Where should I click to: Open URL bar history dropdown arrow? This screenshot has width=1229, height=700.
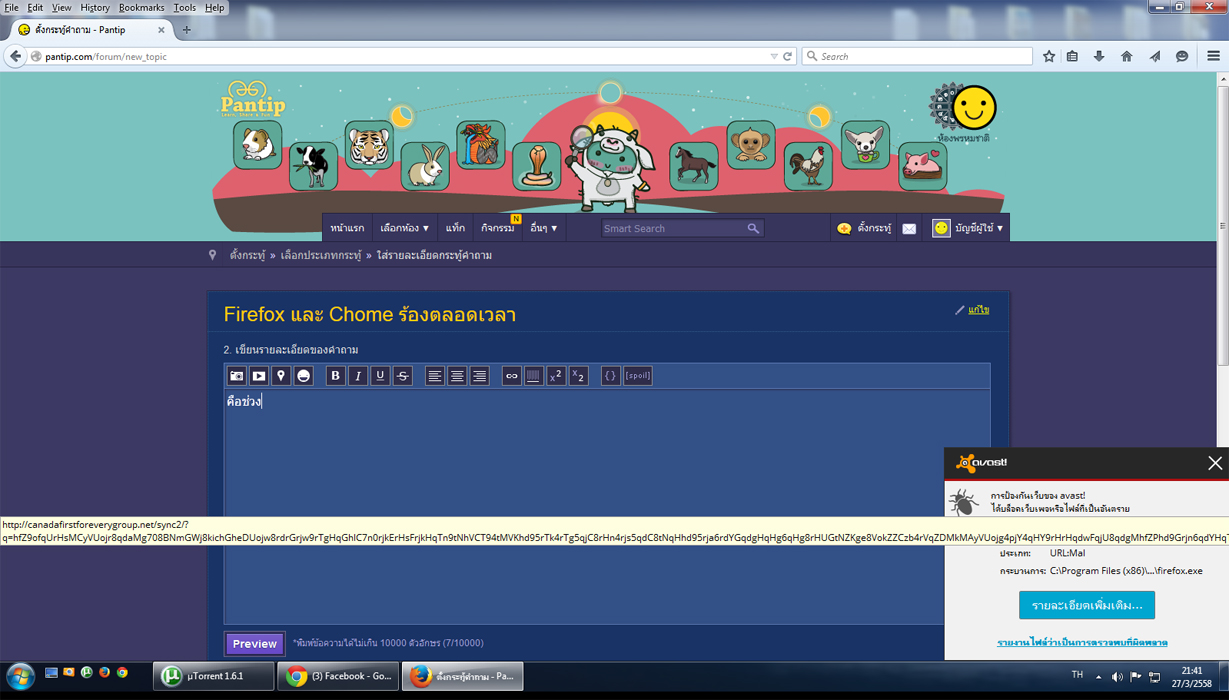pyautogui.click(x=773, y=56)
